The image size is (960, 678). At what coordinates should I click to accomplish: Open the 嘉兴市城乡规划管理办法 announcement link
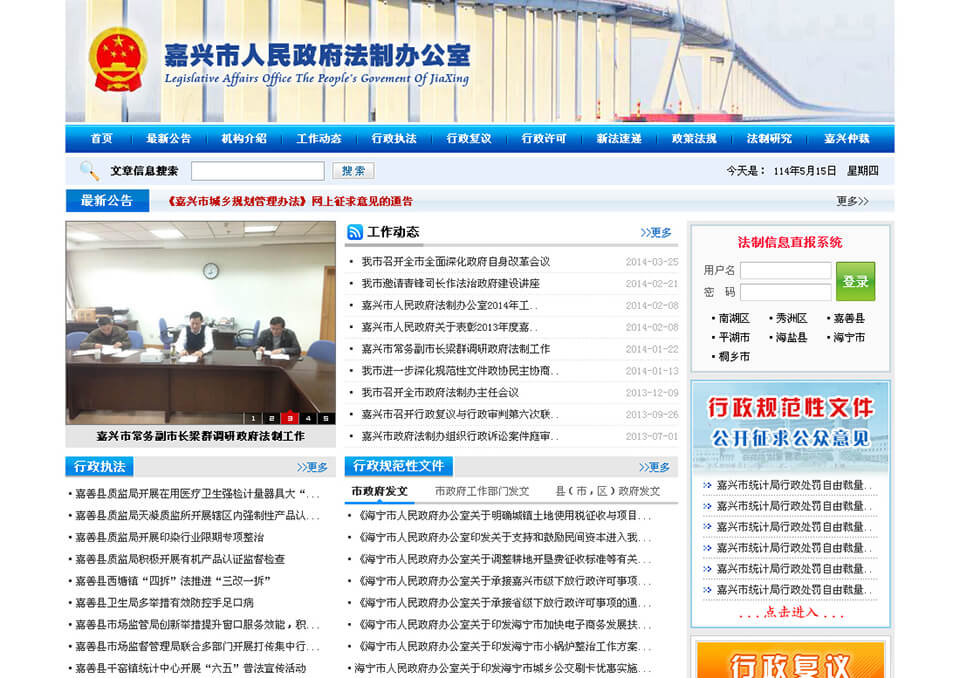coord(290,201)
